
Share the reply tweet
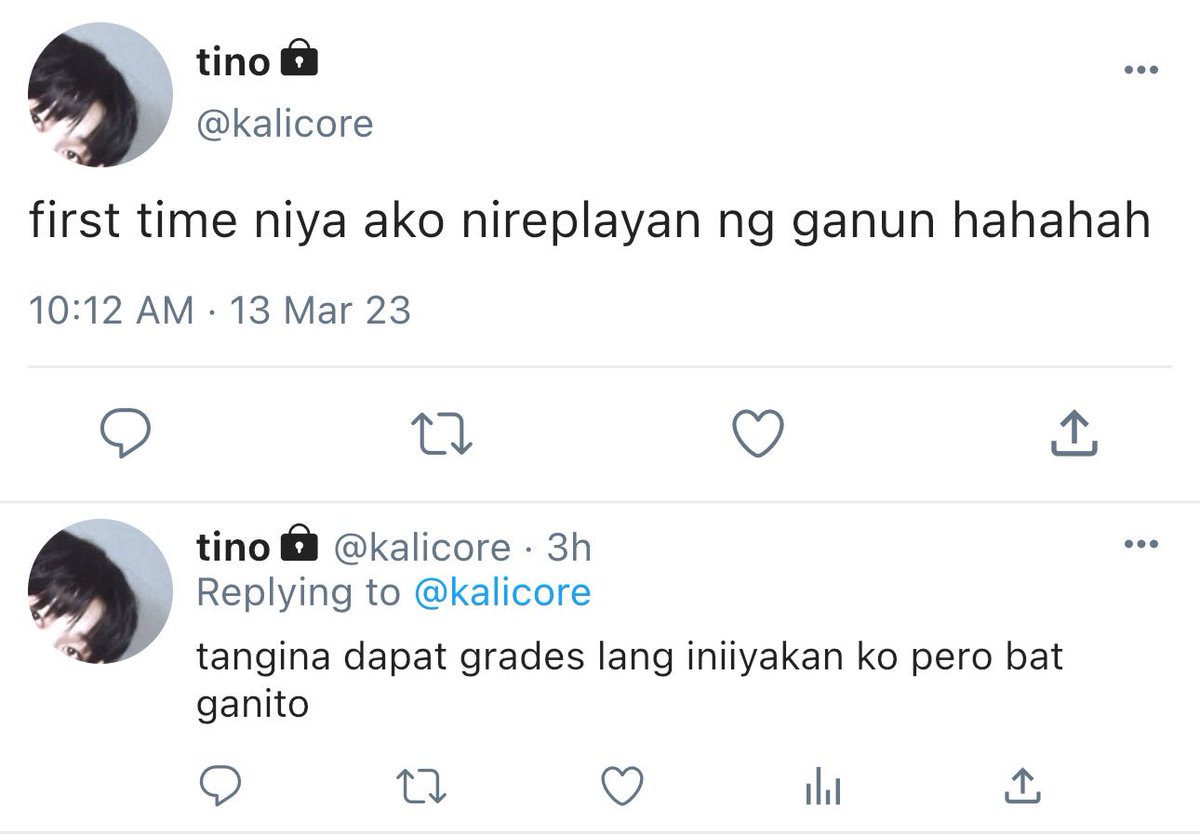point(1022,787)
